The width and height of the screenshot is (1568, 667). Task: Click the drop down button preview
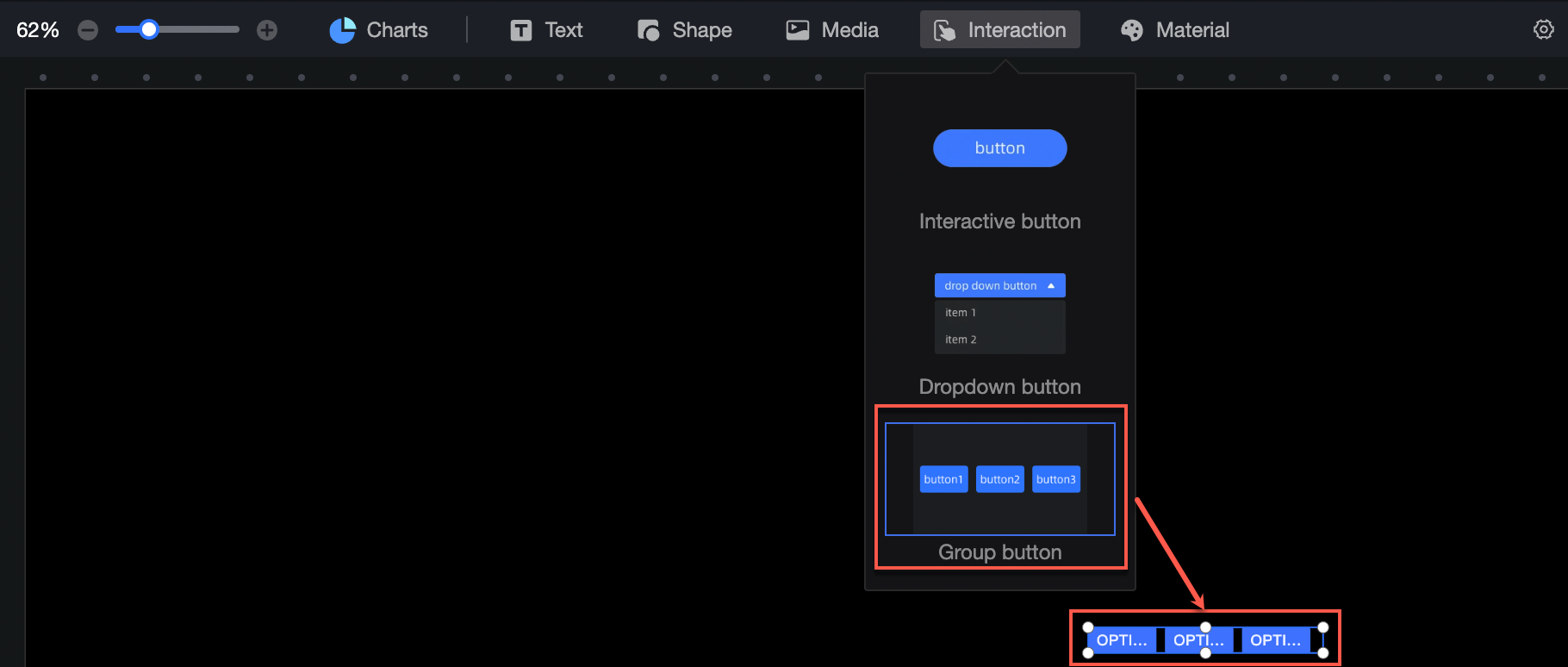[999, 285]
